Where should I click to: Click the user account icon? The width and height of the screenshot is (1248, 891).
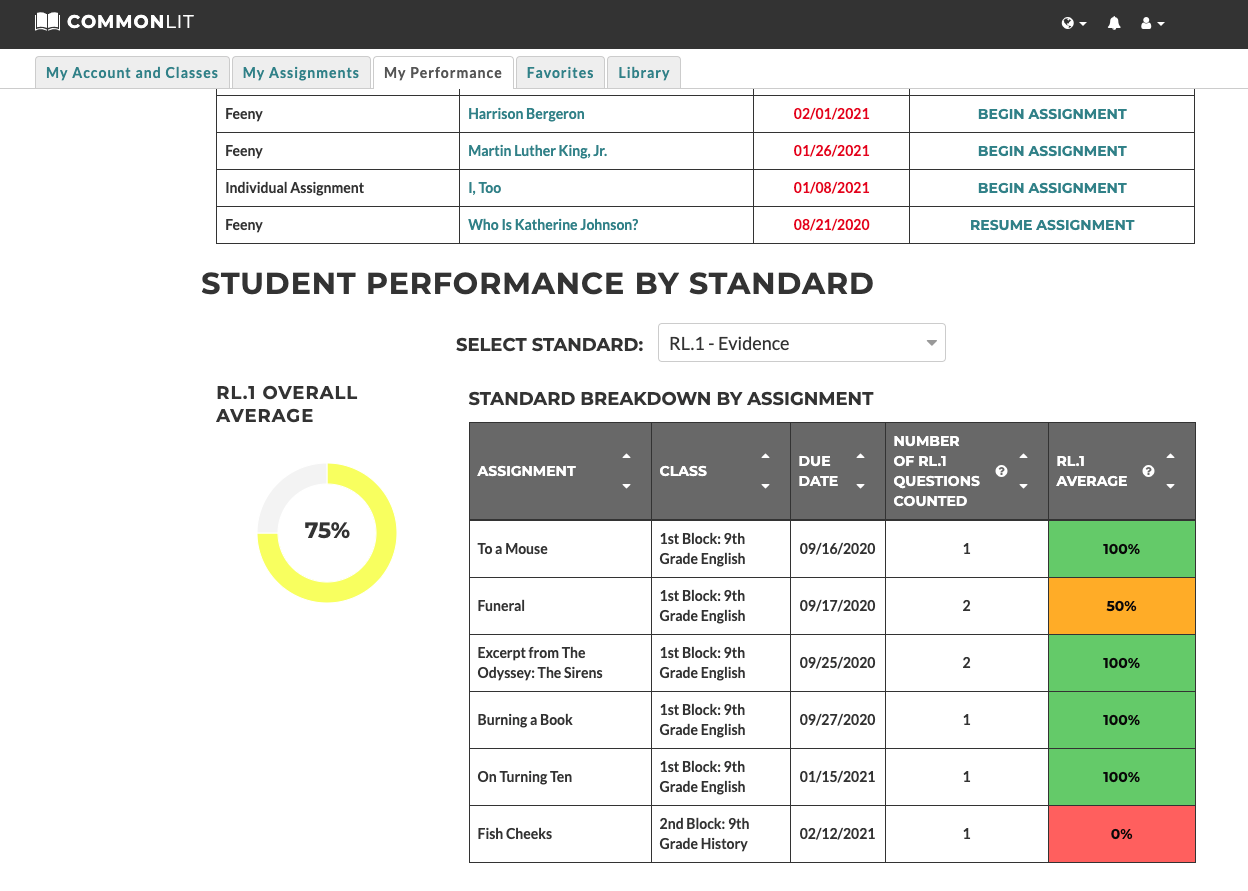coord(1147,22)
